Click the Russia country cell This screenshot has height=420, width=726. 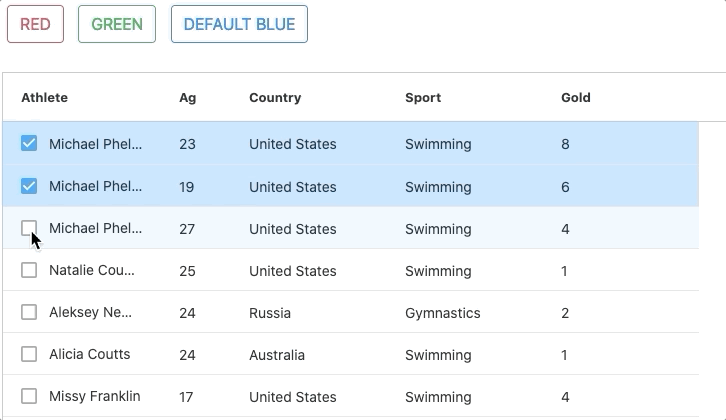[x=270, y=313]
